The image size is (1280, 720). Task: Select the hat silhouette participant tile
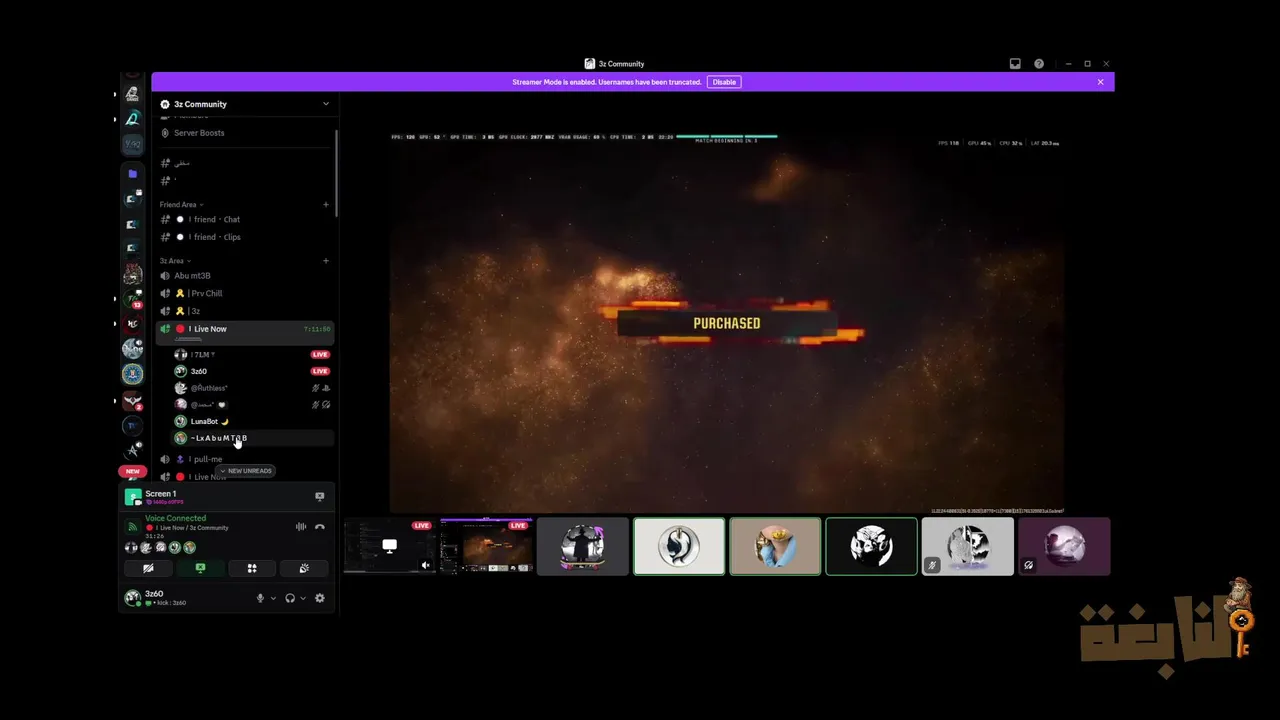(x=583, y=546)
